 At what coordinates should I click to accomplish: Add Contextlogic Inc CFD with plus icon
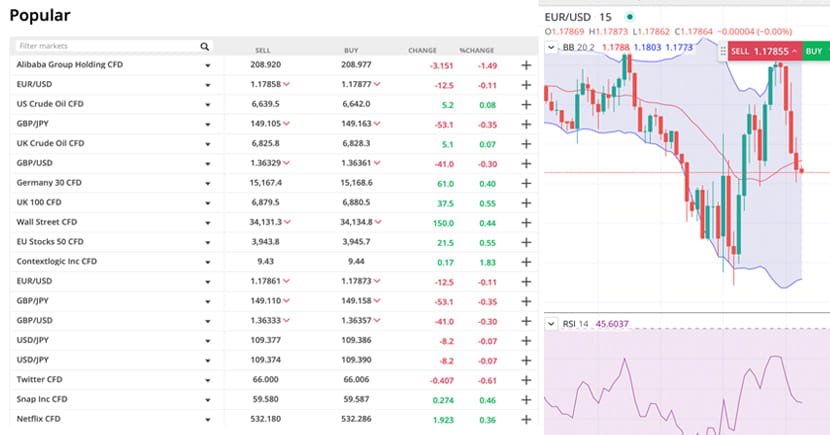tap(526, 262)
